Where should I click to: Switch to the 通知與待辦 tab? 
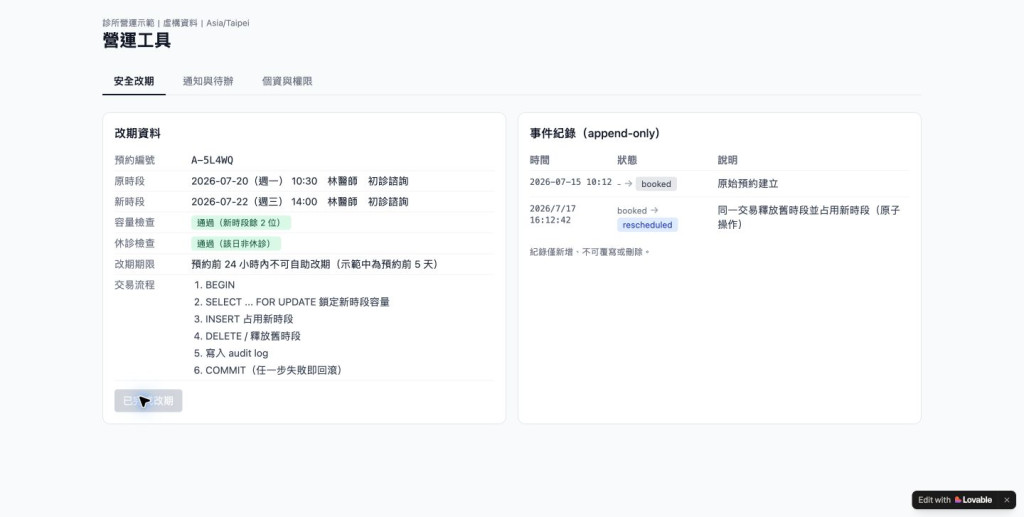click(x=208, y=81)
